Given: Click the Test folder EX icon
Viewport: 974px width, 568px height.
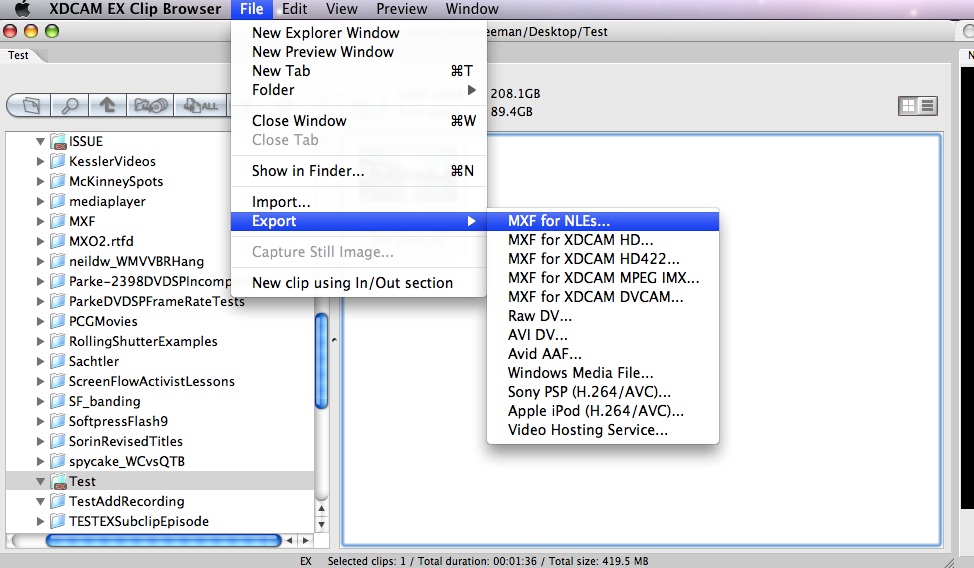Looking at the screenshot, I should coord(58,482).
